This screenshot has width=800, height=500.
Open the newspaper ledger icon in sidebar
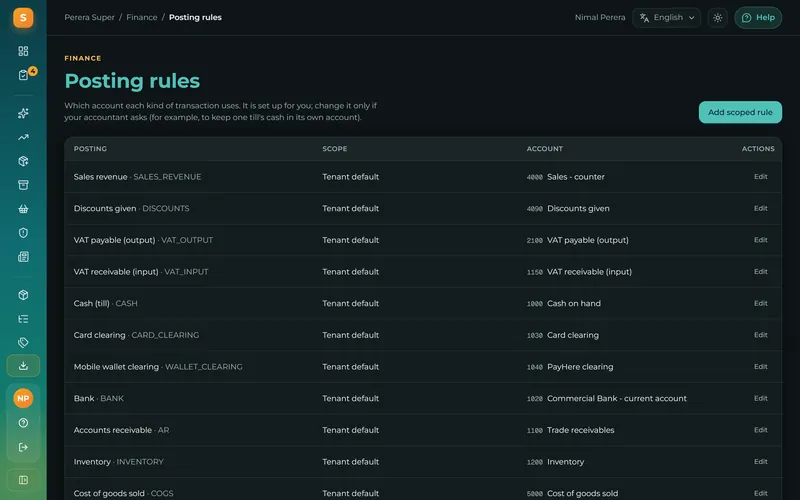[x=23, y=257]
